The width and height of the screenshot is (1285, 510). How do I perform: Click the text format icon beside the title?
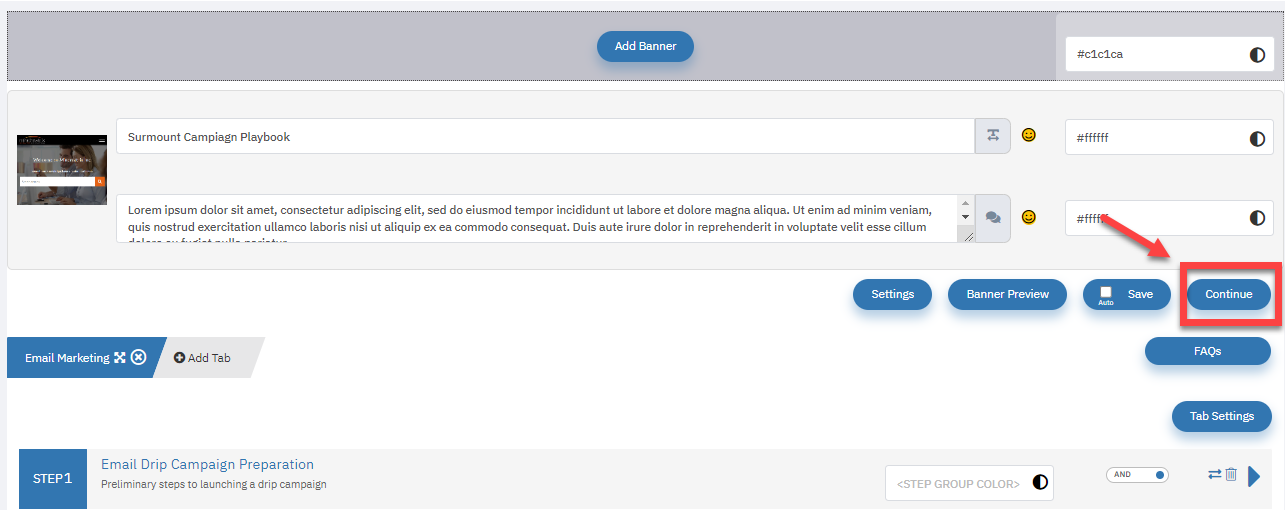993,136
